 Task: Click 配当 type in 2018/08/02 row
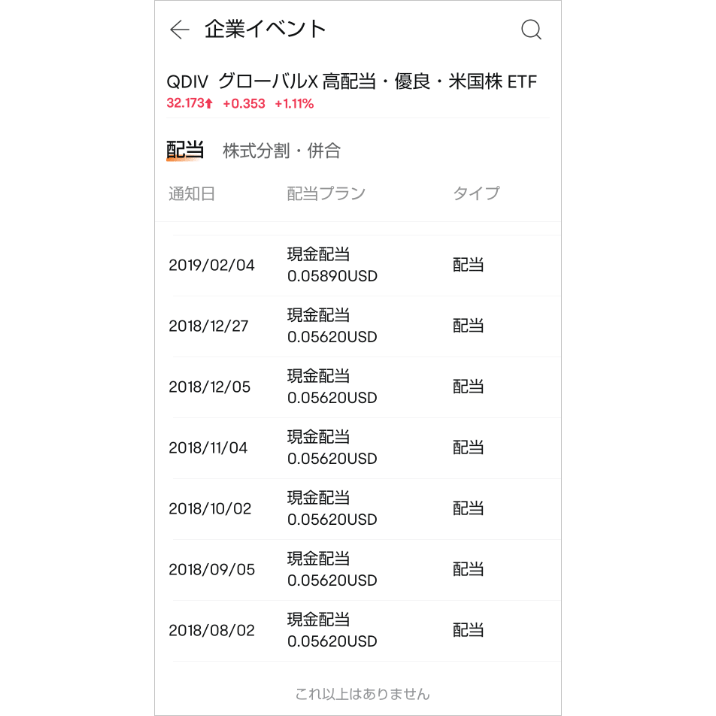pos(468,630)
